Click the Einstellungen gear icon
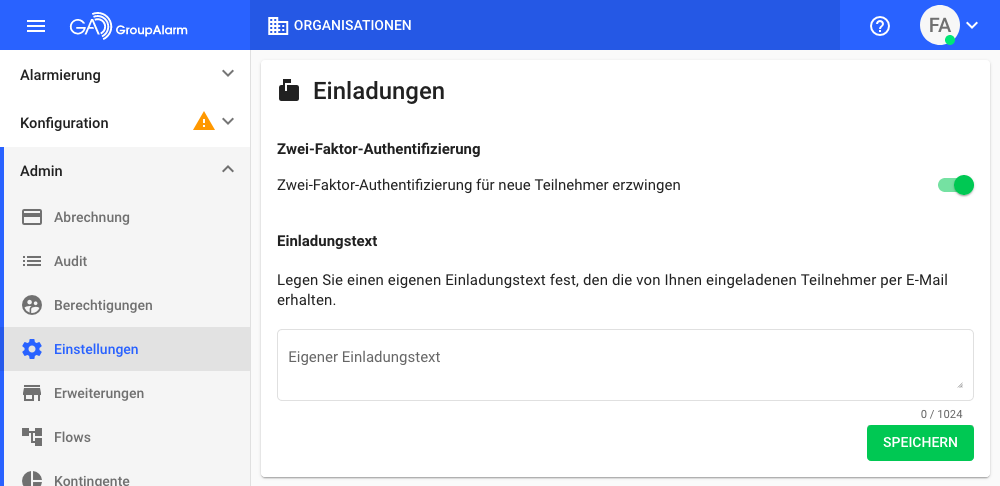Viewport: 1000px width, 486px height. tap(32, 349)
